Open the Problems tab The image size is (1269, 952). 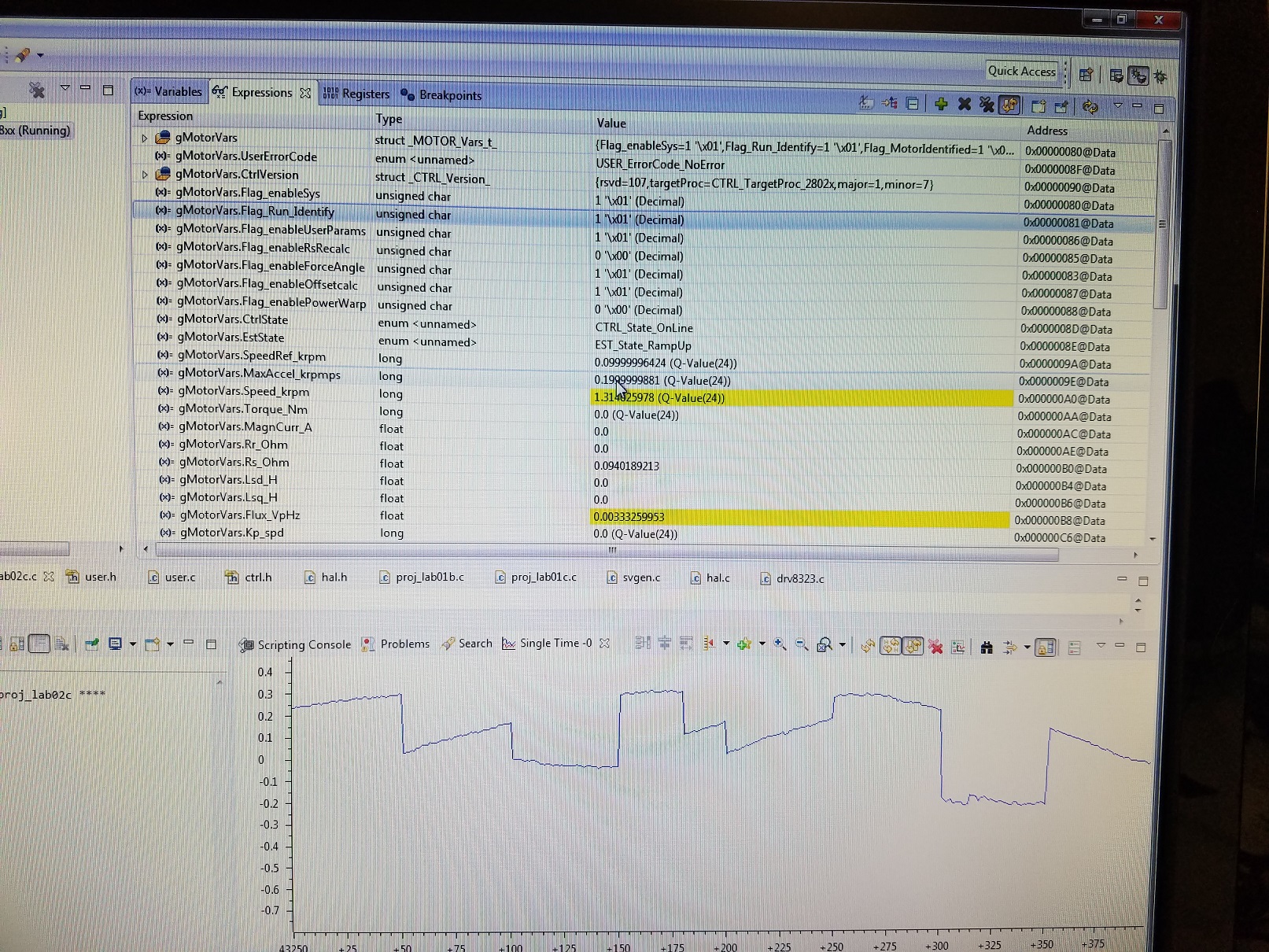(396, 644)
